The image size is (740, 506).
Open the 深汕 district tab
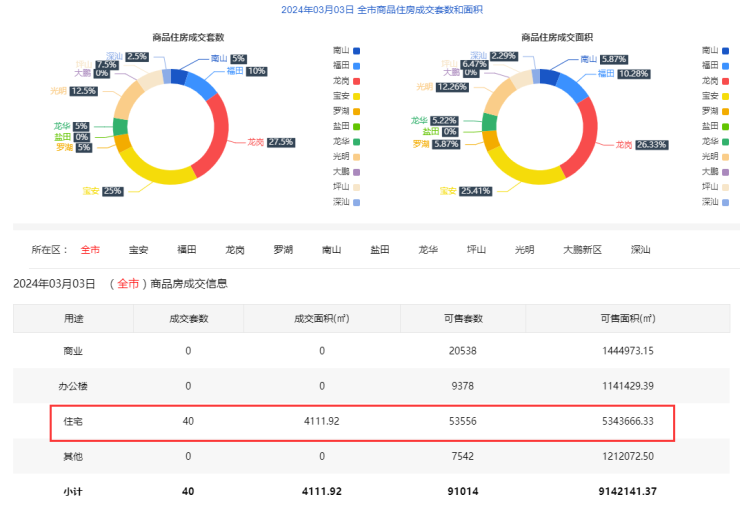click(x=640, y=249)
